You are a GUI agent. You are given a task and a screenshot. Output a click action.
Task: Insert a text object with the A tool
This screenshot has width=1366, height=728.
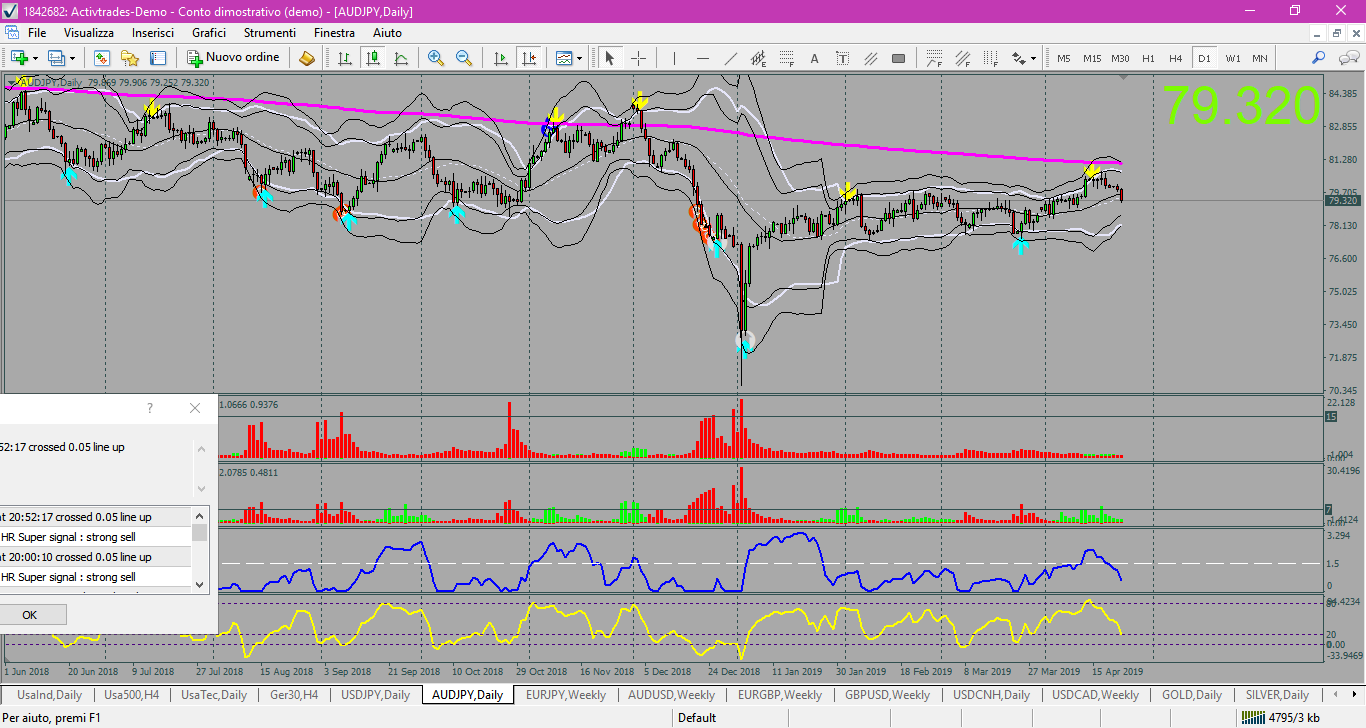click(815, 58)
